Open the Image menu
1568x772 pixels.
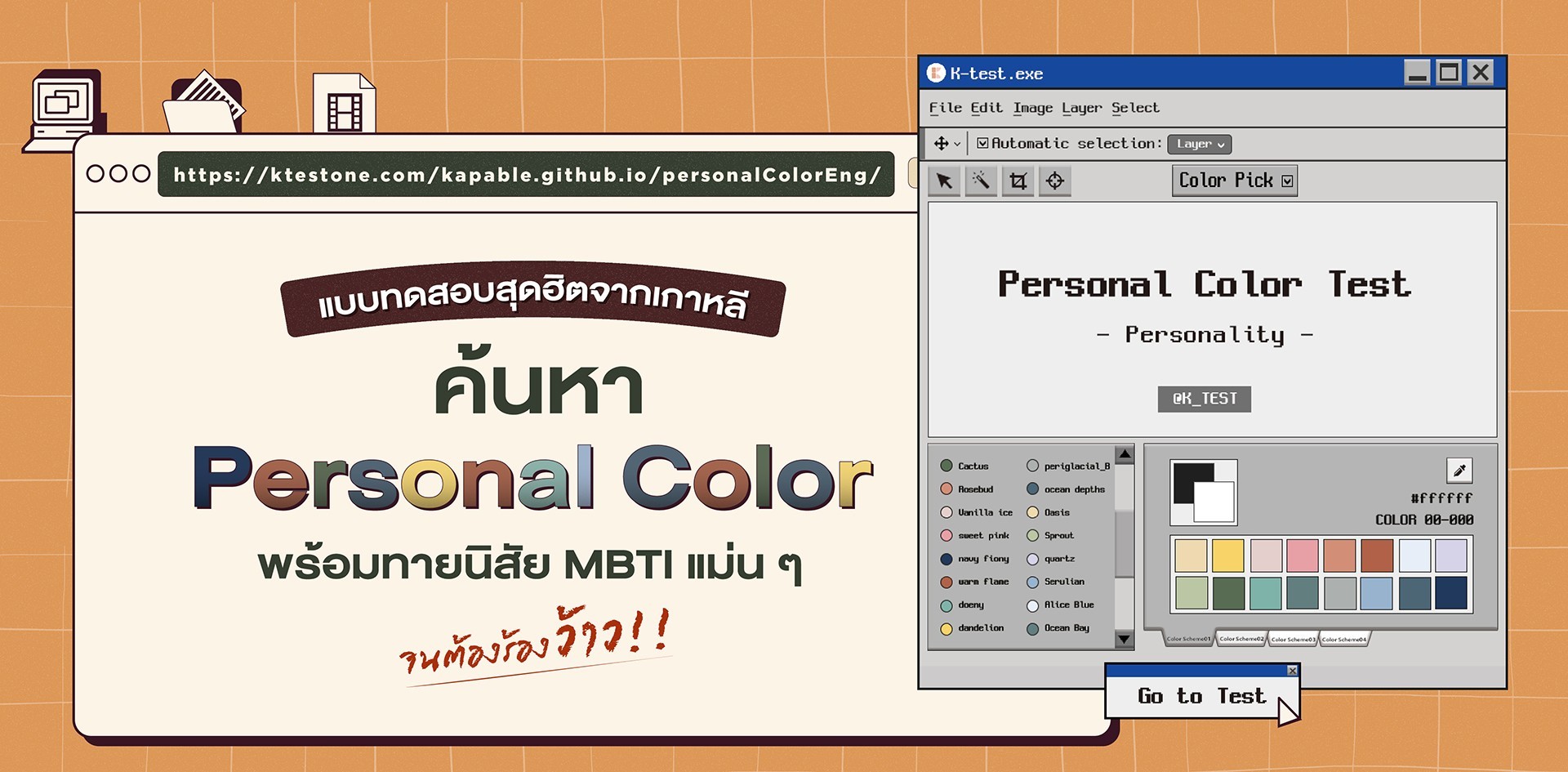(1034, 107)
